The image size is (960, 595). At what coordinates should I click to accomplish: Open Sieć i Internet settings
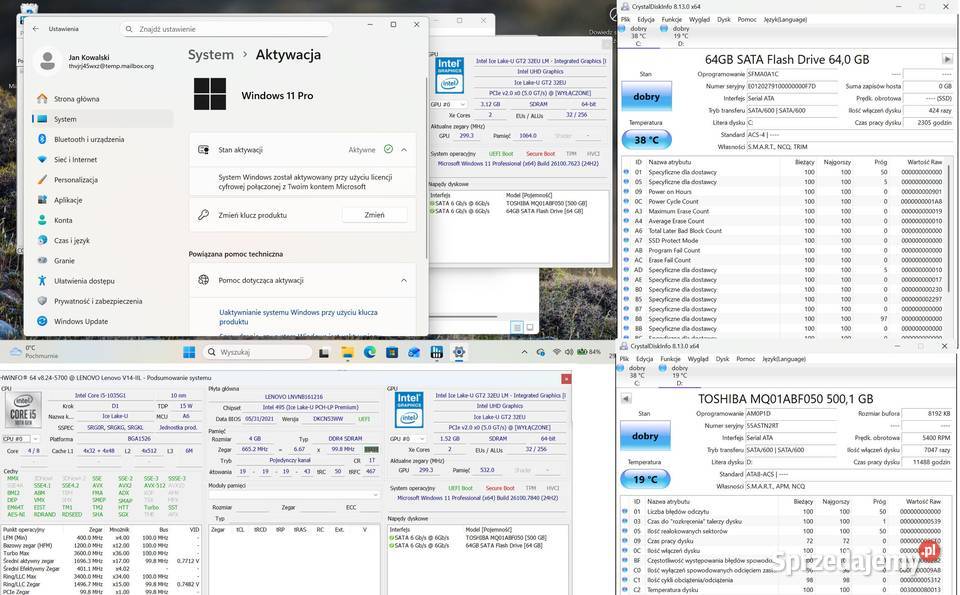[75, 159]
